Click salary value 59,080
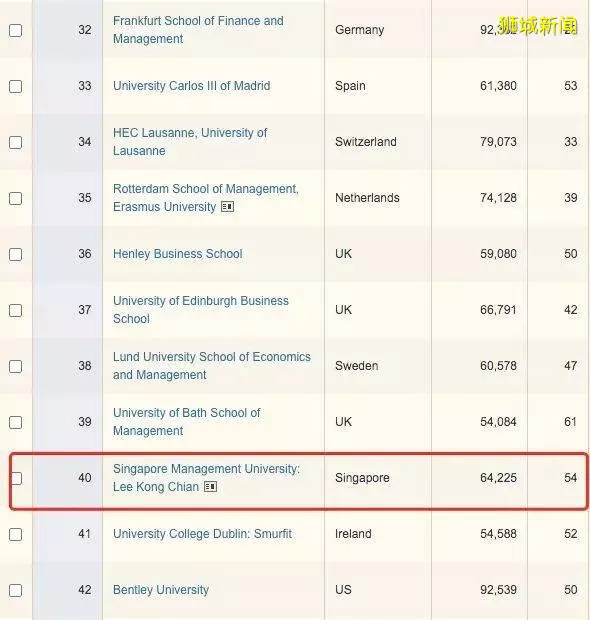This screenshot has height=620, width=590. pos(498,254)
